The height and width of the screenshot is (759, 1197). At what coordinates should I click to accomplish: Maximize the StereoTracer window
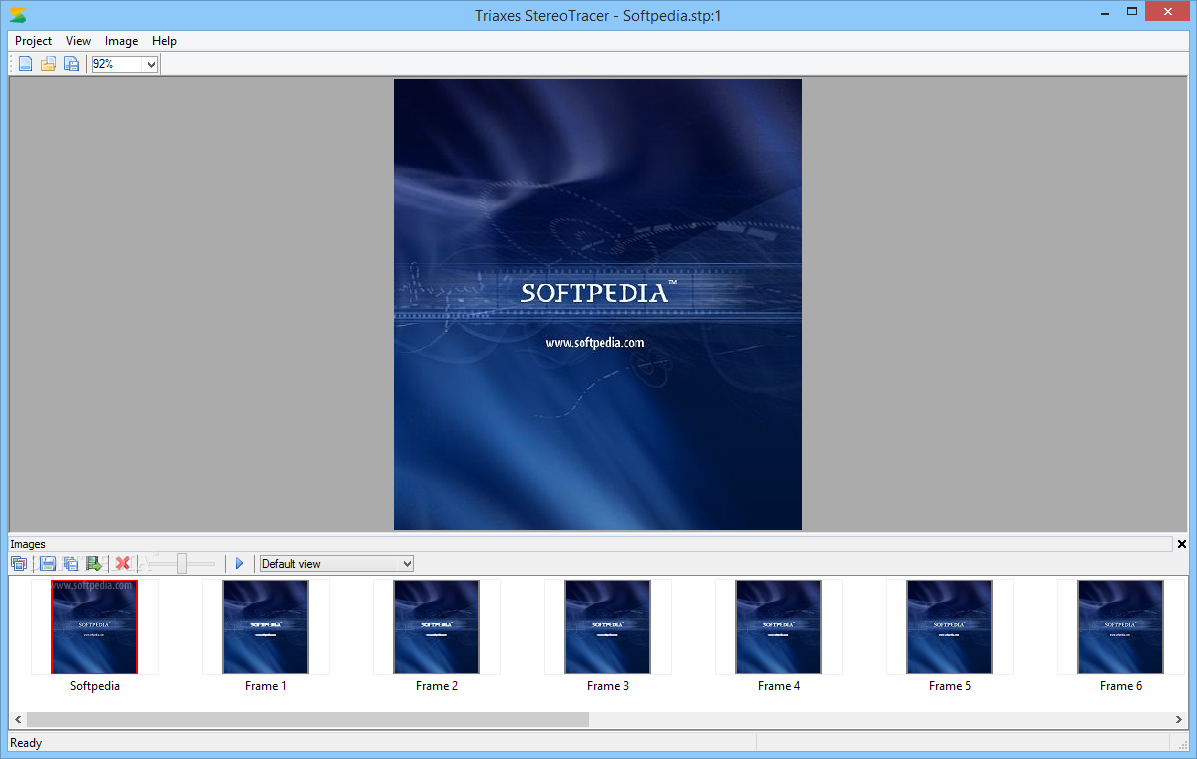coord(1132,12)
